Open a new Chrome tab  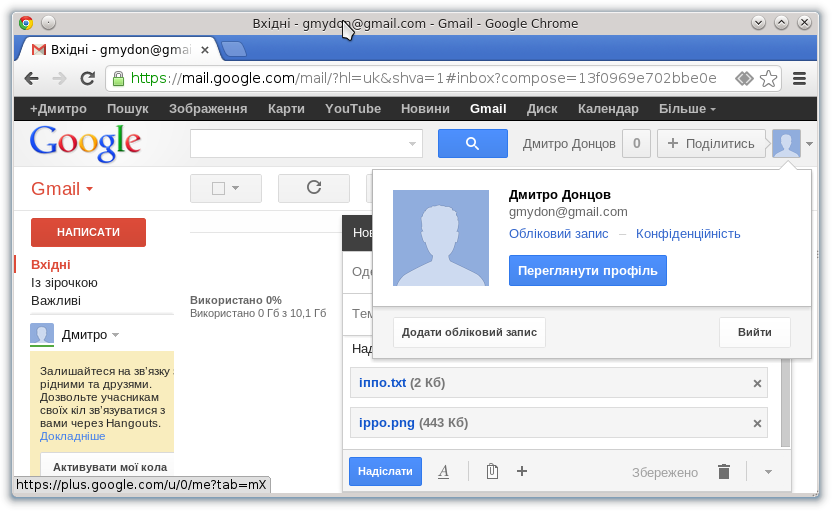tap(233, 49)
